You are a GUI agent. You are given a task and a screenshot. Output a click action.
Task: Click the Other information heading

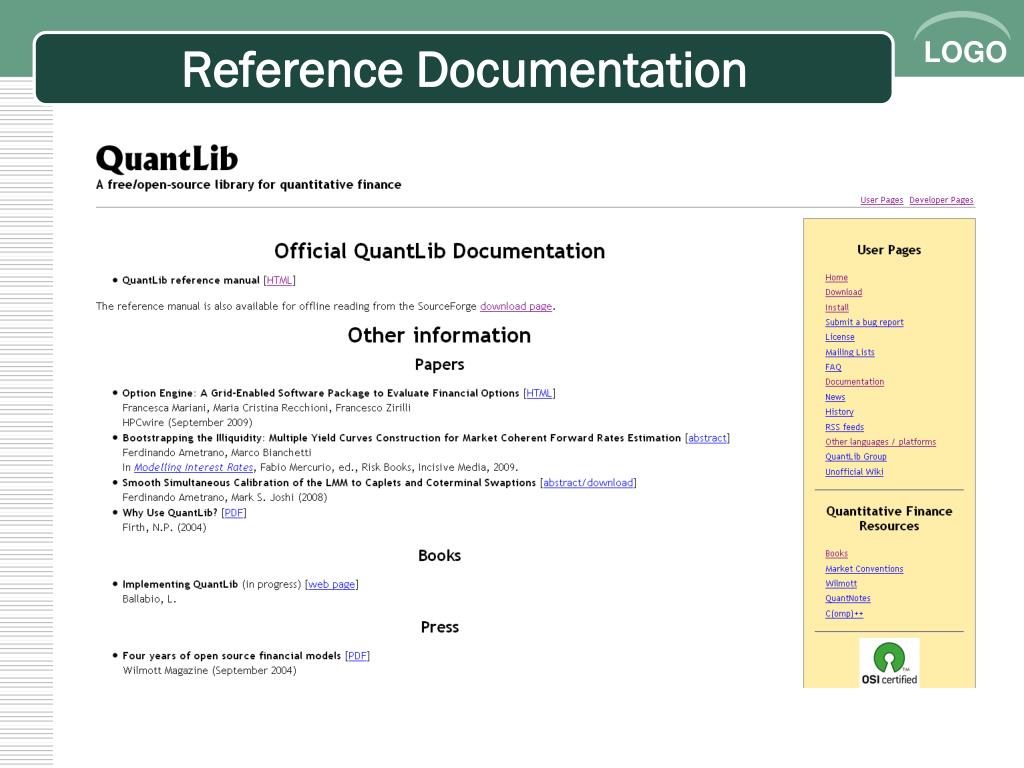440,336
